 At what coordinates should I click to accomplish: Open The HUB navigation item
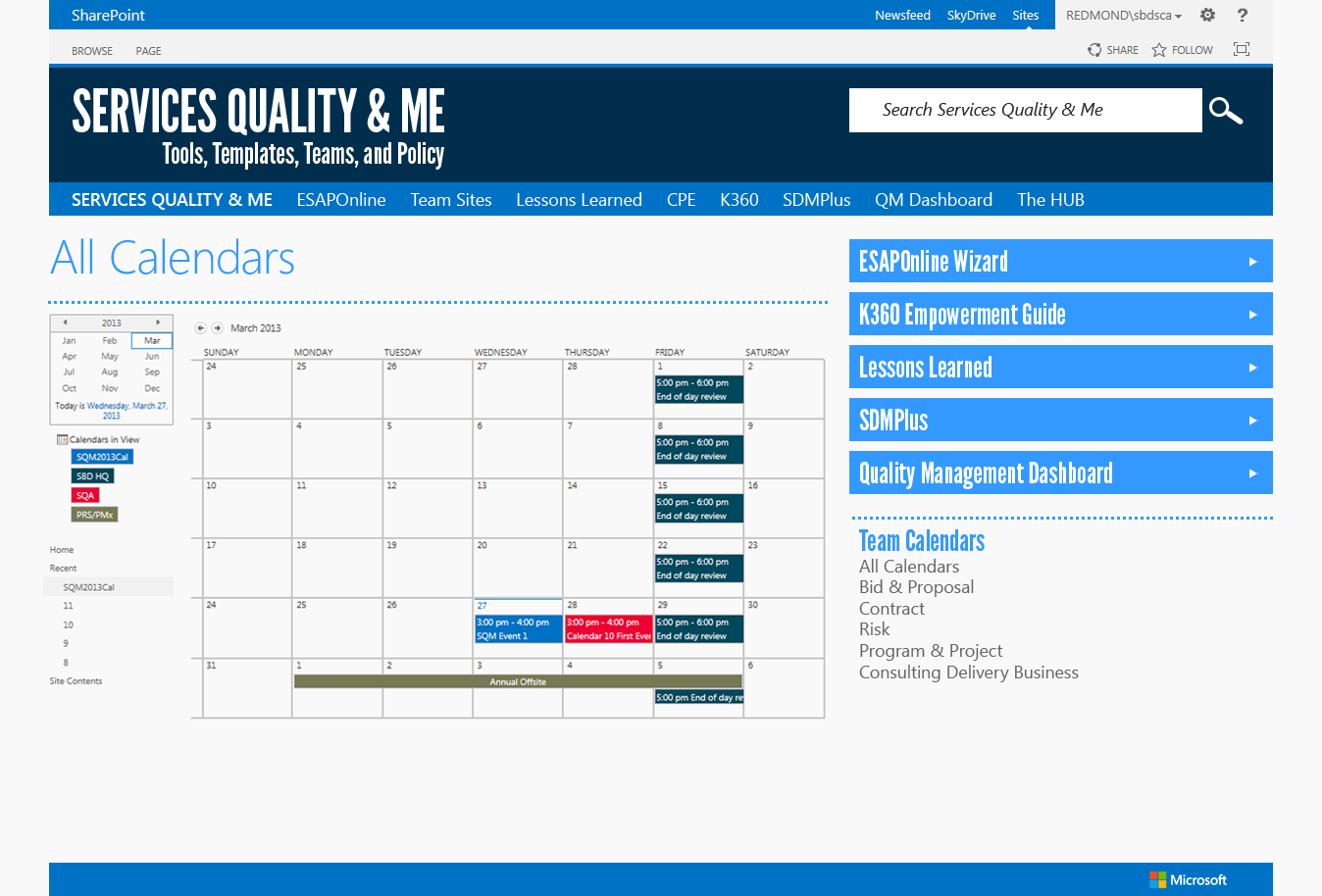(1050, 200)
